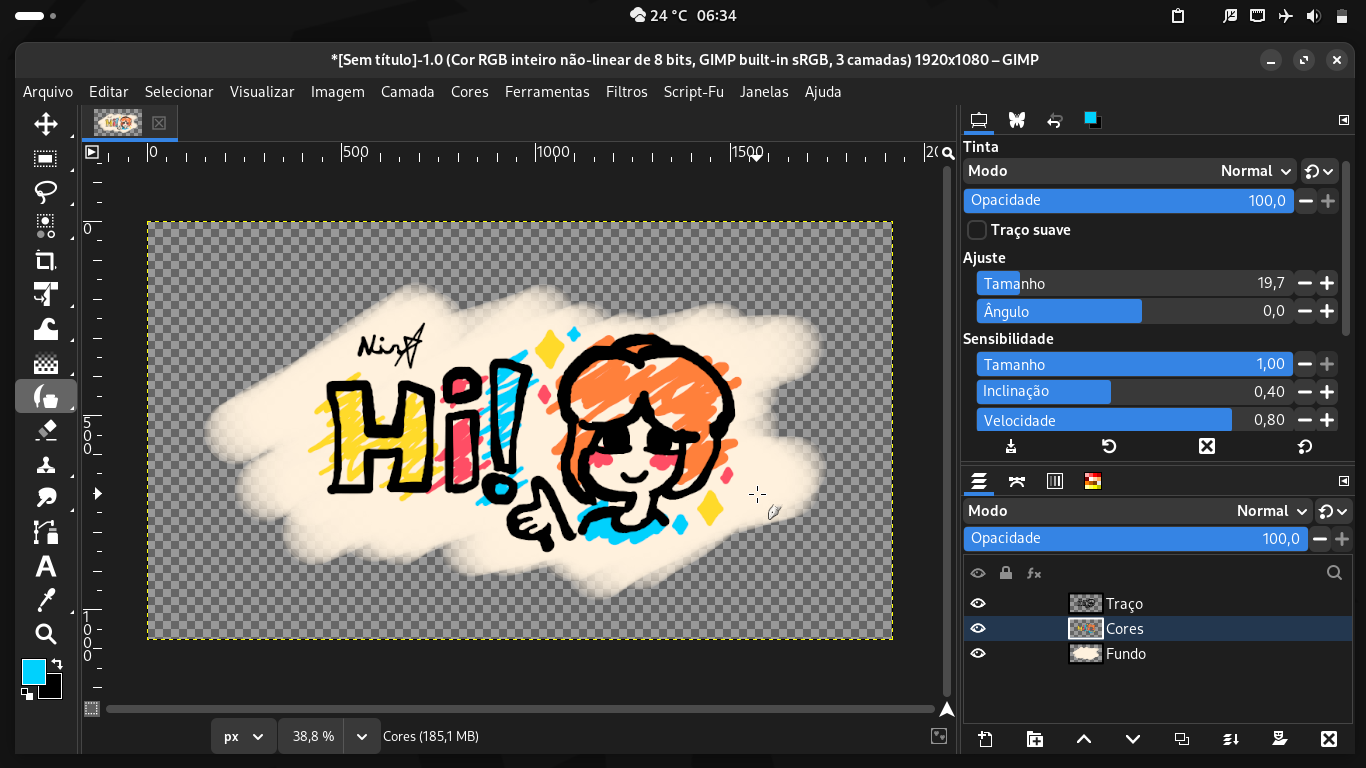Open the tool options Modo Normal dropdown
This screenshot has width=1366, height=768.
coord(1130,171)
